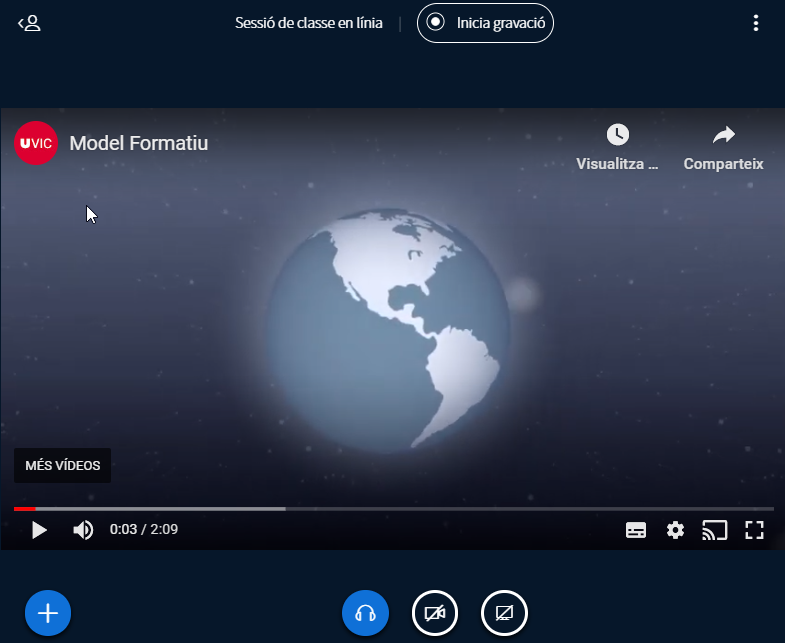This screenshot has height=643, width=785.
Task: Mute the video volume speaker
Action: (83, 530)
